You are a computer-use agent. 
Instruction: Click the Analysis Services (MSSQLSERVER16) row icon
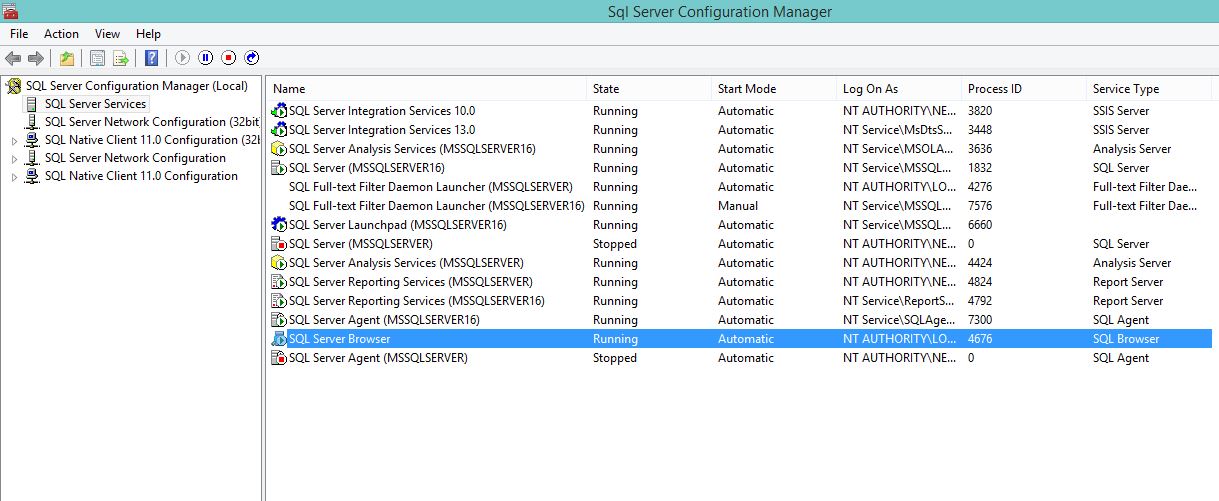(x=279, y=149)
